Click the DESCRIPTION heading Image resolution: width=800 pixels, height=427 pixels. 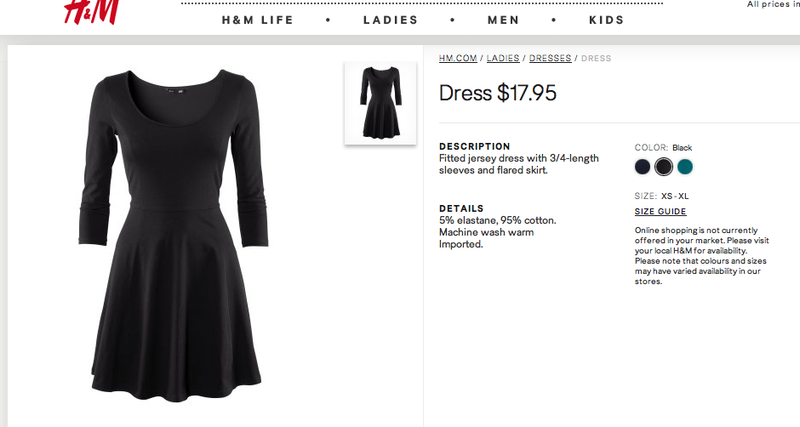pos(474,146)
